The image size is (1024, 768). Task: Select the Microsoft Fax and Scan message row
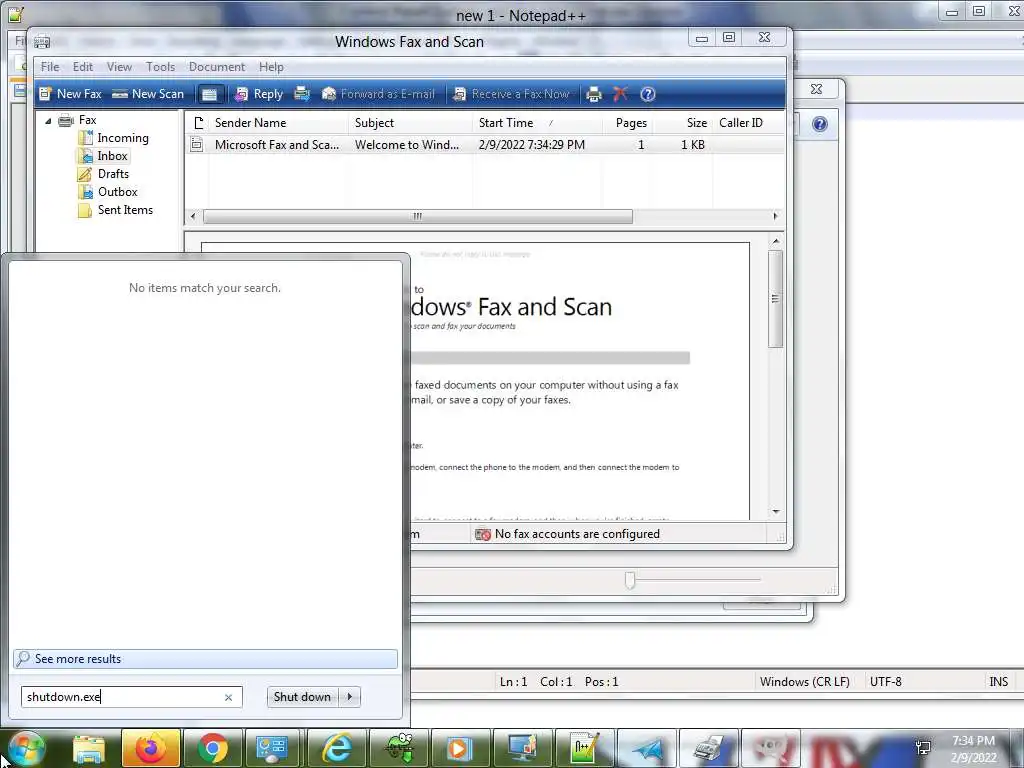pyautogui.click(x=485, y=145)
